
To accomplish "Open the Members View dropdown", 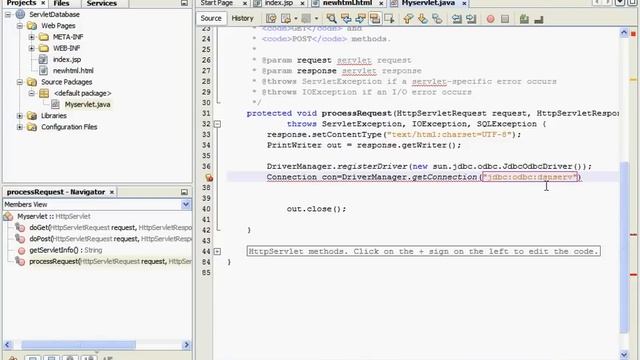I will click(x=186, y=204).
